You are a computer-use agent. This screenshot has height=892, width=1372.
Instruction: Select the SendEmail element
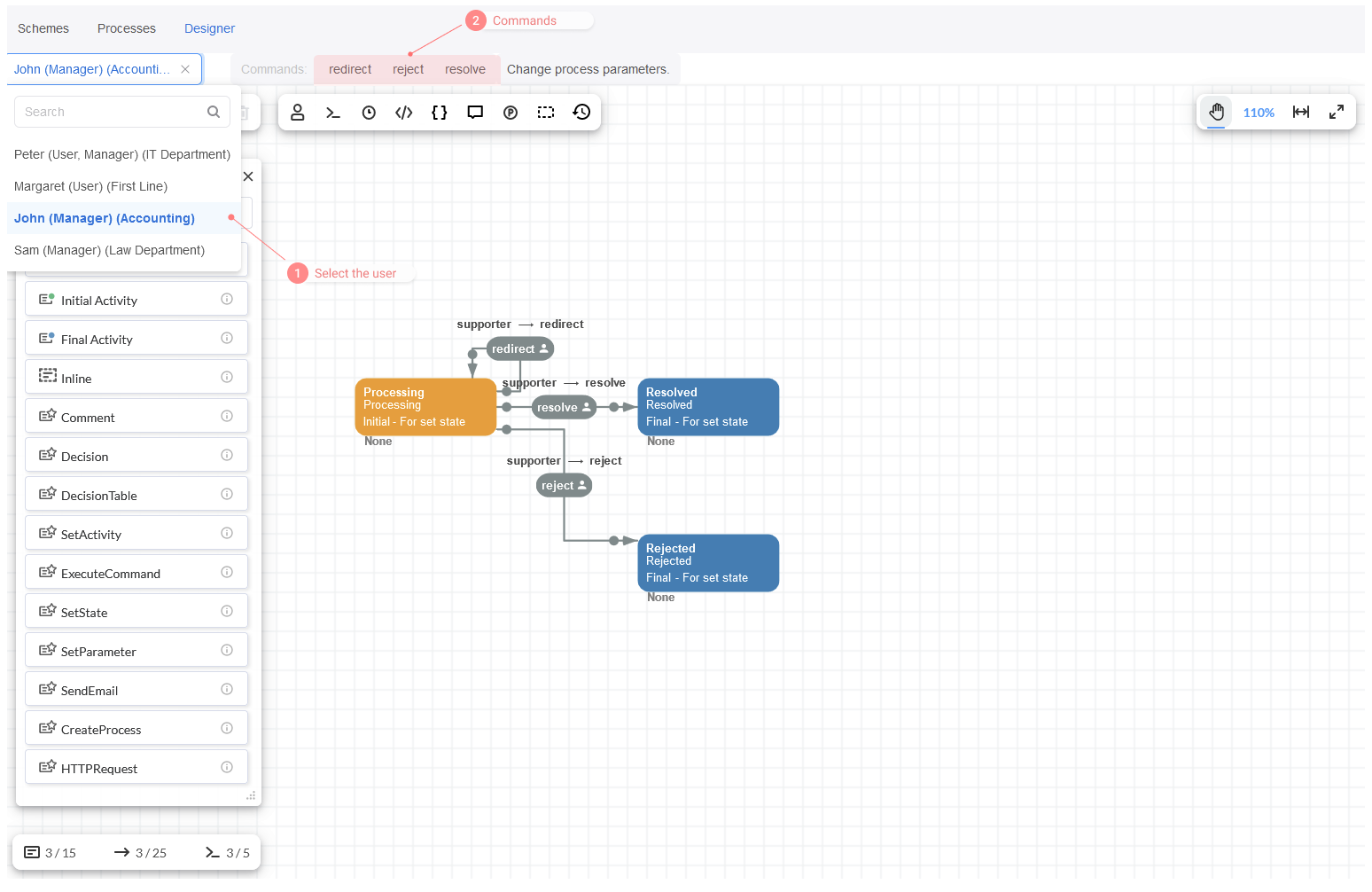click(136, 690)
